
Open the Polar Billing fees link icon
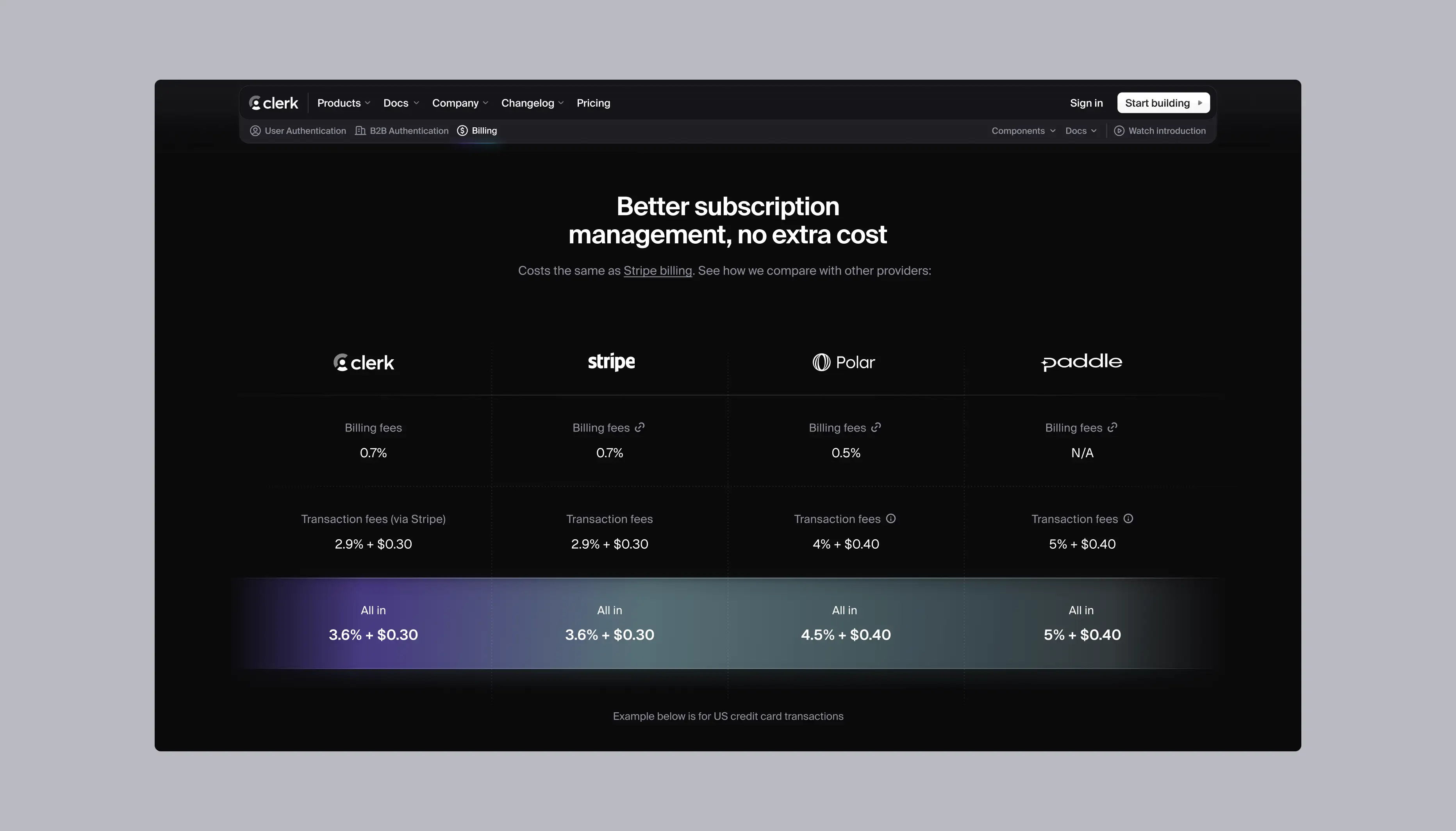point(876,428)
